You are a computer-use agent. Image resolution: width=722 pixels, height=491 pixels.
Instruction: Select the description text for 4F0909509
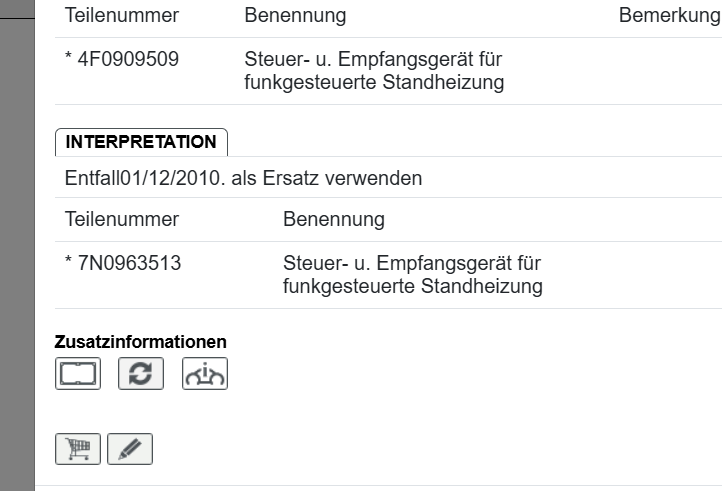pos(374,70)
